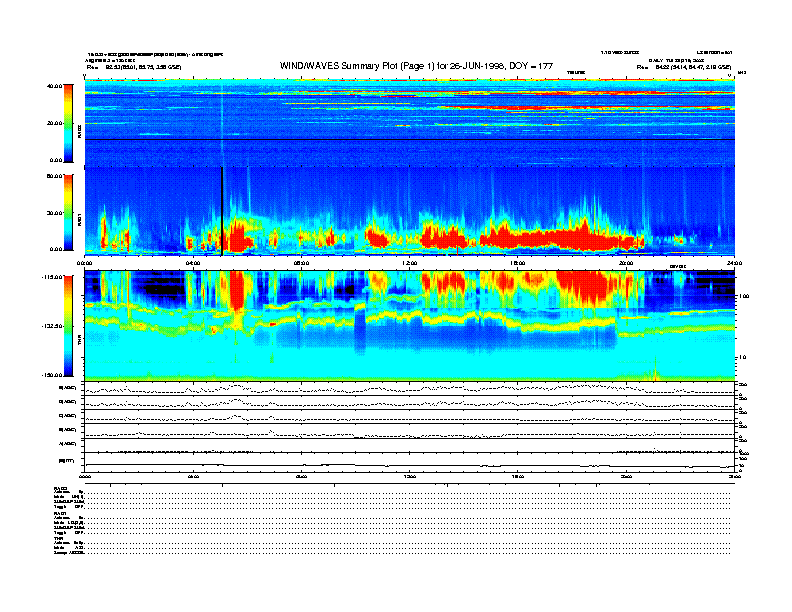Click the 24:00 label at axis end
Viewport: 792px width, 612px height.
[x=733, y=263]
